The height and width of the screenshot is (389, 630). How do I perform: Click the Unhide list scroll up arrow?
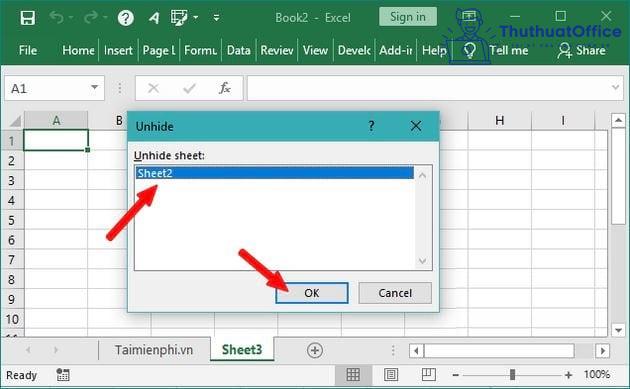point(423,176)
